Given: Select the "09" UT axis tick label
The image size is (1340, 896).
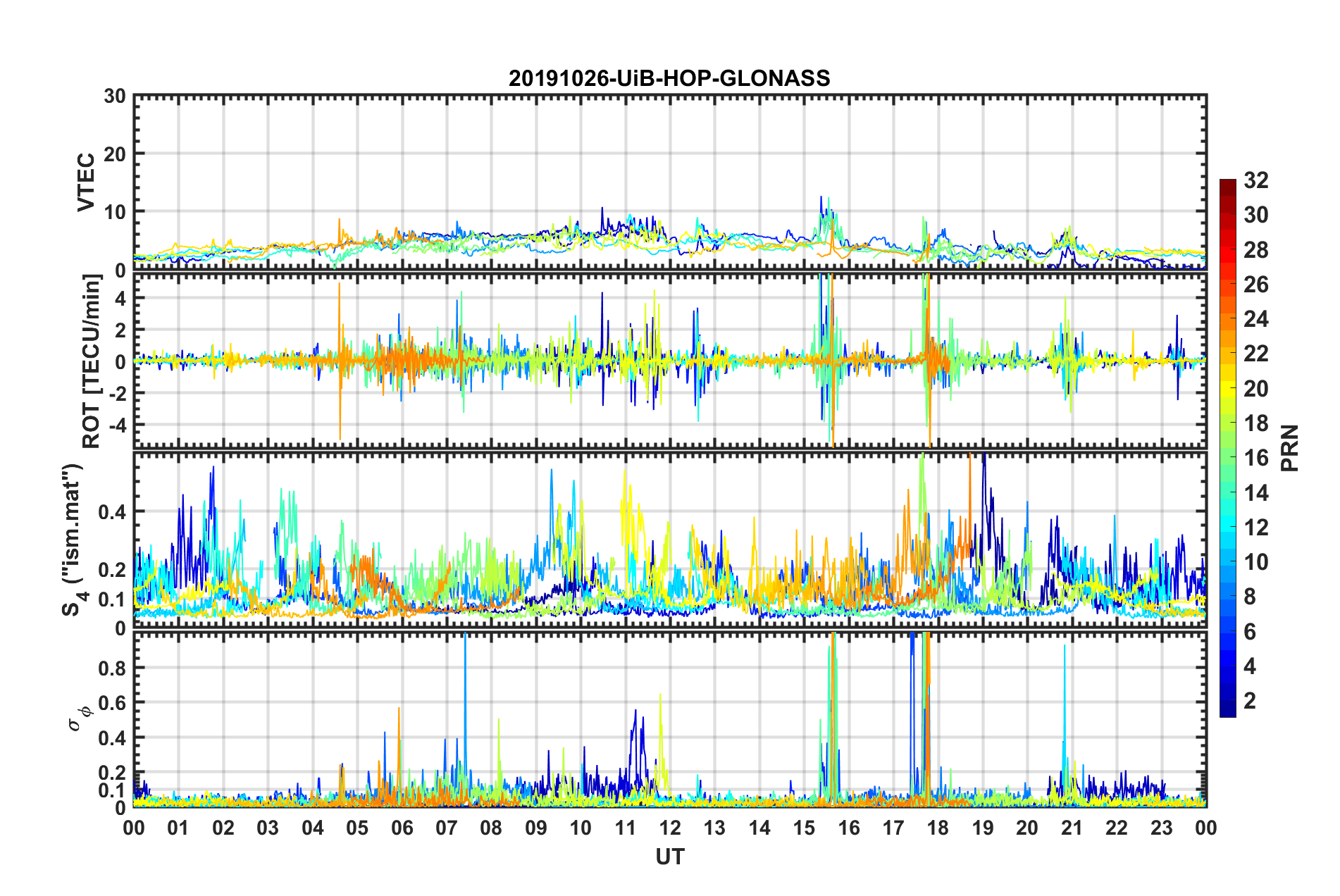Looking at the screenshot, I should (x=536, y=828).
